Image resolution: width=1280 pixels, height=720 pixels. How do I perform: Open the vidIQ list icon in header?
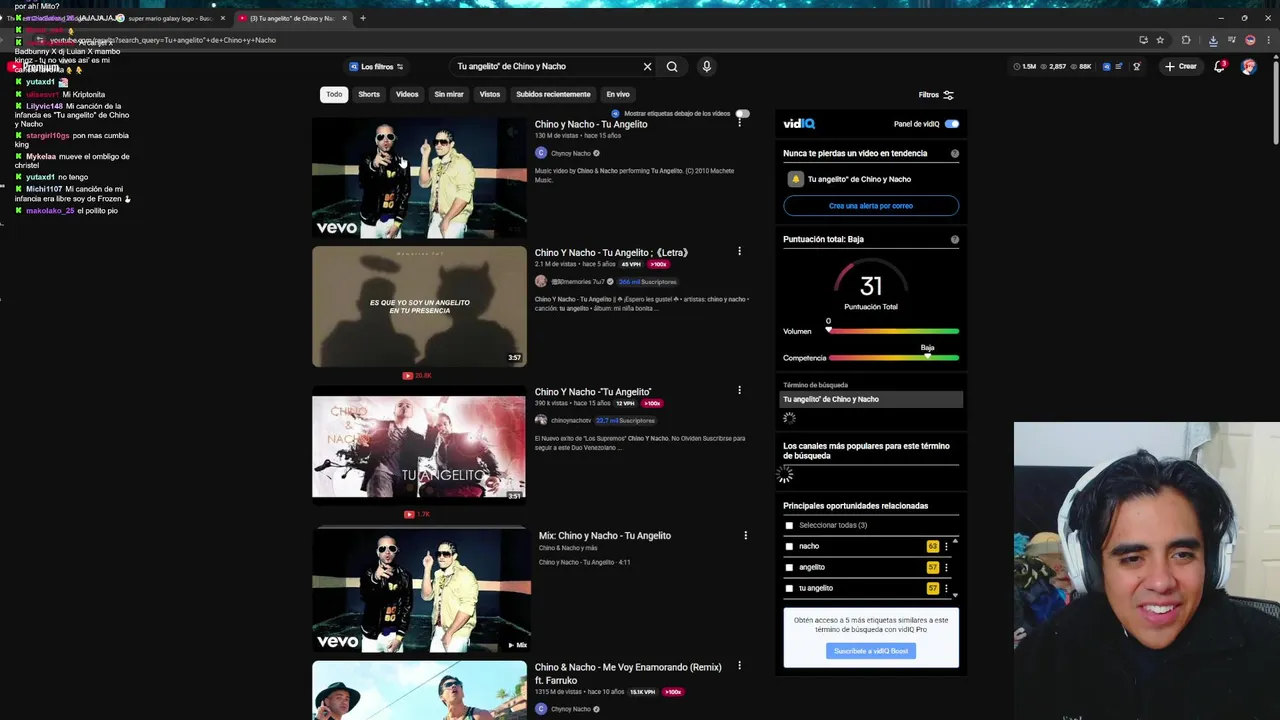coord(1119,67)
